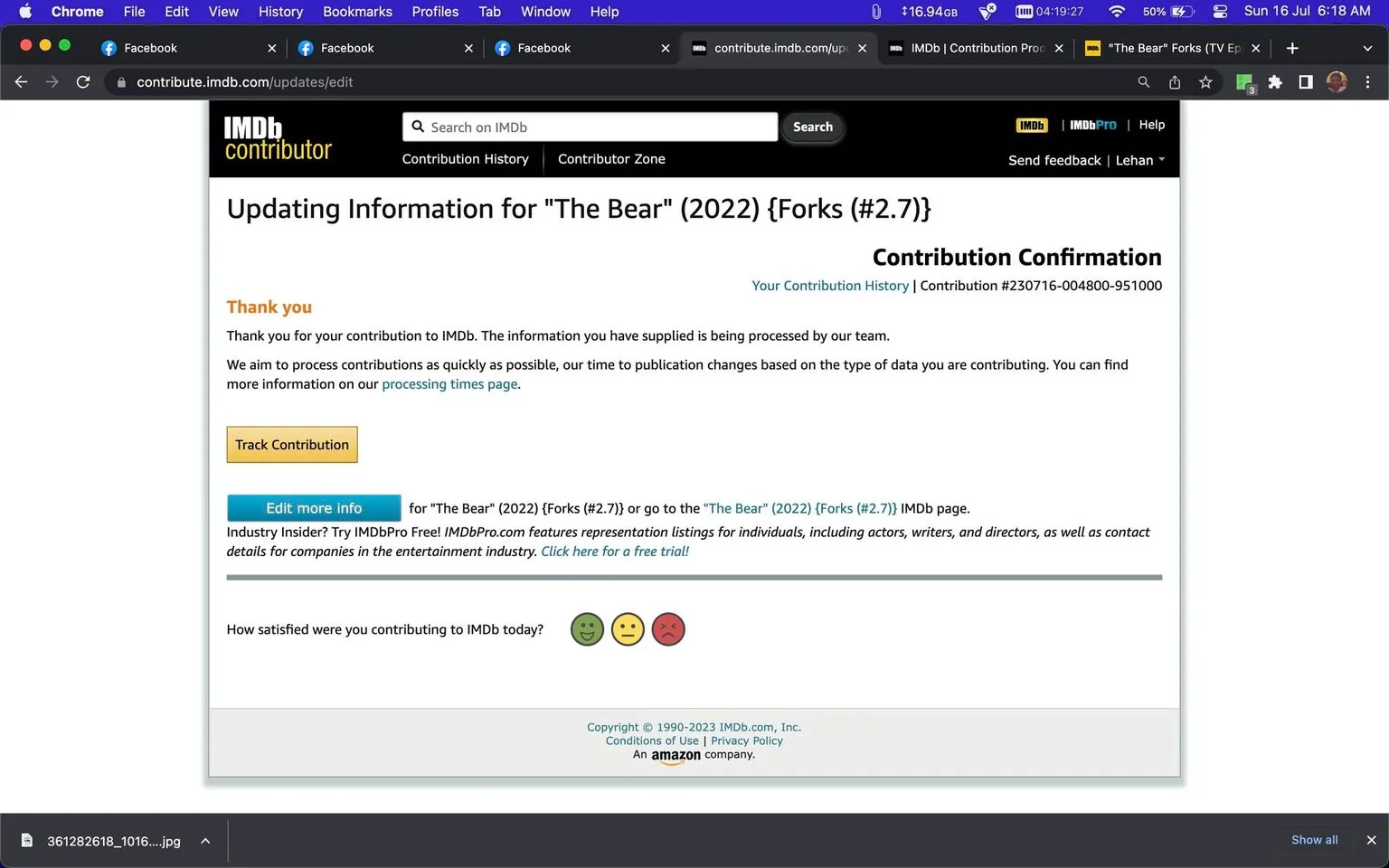Click the yellow IMDb logo badge
Screen dimensions: 1389x868
click(1032, 126)
